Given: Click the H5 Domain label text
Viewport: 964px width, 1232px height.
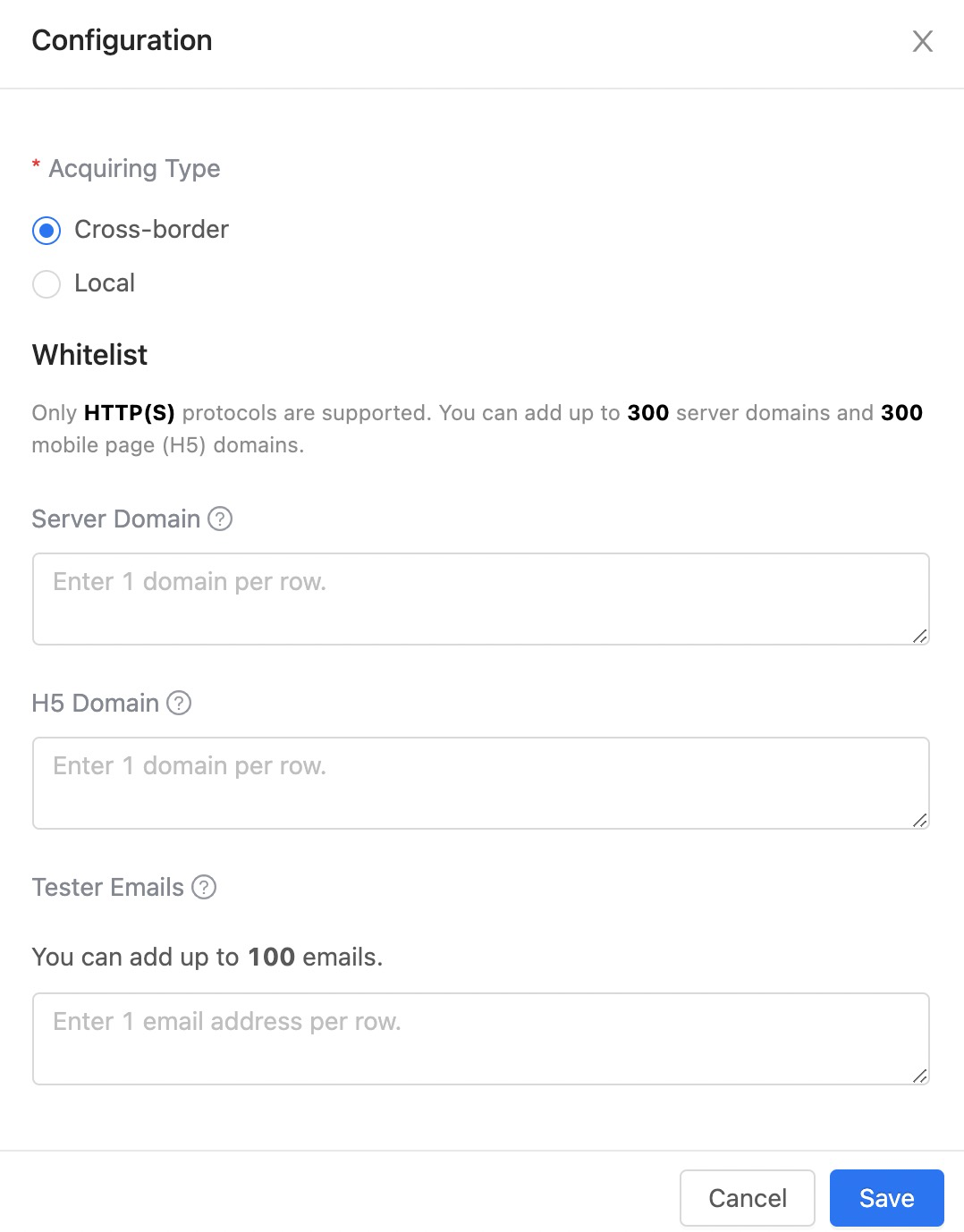Looking at the screenshot, I should pos(95,703).
